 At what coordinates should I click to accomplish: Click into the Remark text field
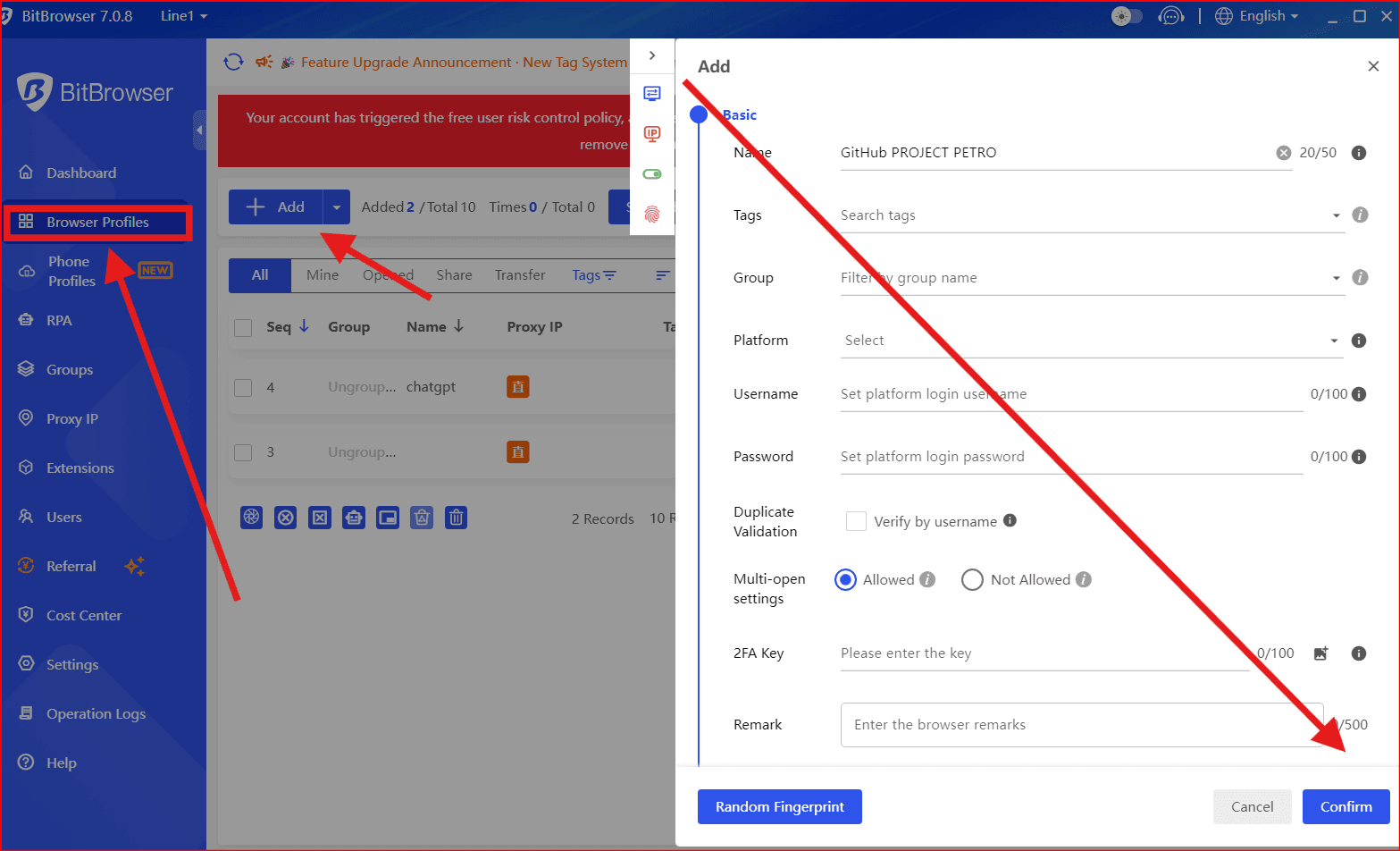1081,725
